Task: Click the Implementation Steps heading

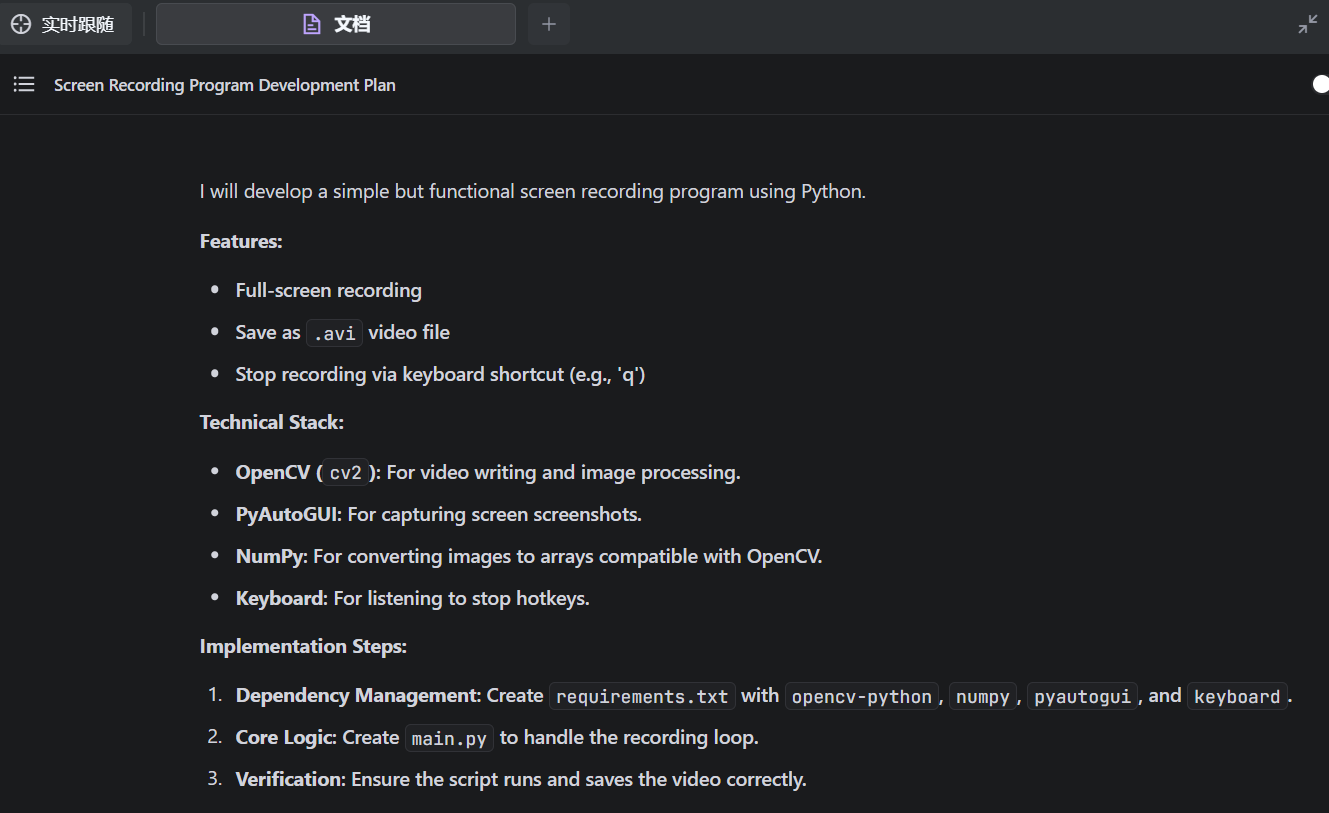Action: 303,646
